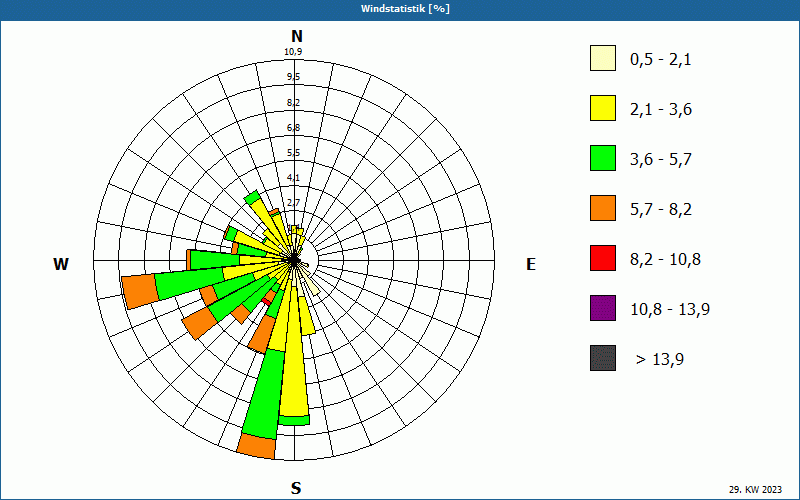Click the '8,2' axis scale value

[293, 103]
